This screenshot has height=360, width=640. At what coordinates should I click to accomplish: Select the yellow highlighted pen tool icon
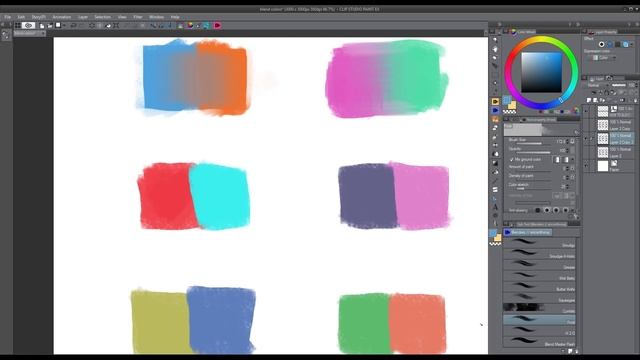point(495,101)
